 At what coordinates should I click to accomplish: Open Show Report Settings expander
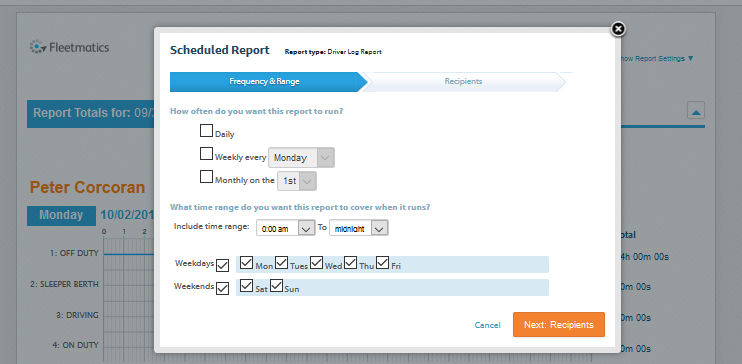click(656, 59)
